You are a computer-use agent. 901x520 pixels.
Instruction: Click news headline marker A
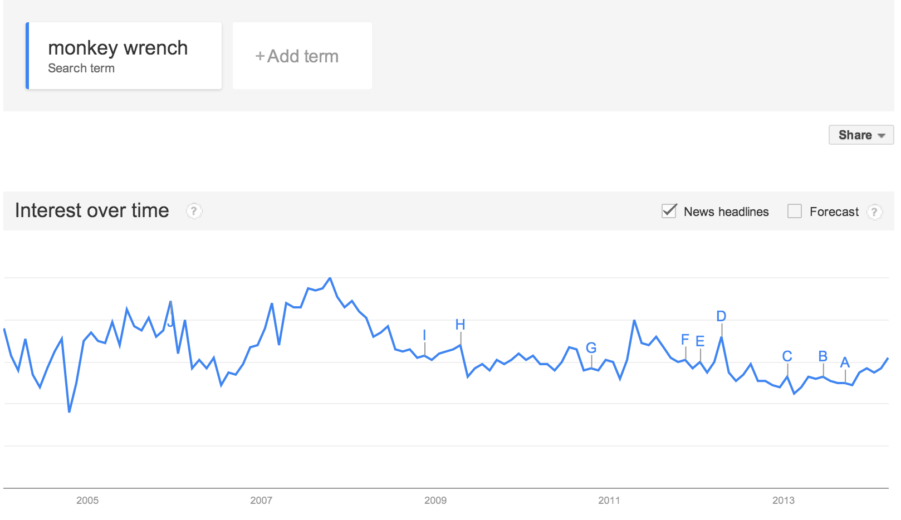pos(845,363)
